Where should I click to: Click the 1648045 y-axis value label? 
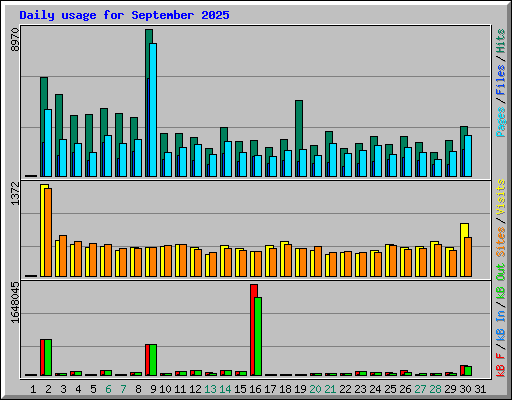coord(15,303)
